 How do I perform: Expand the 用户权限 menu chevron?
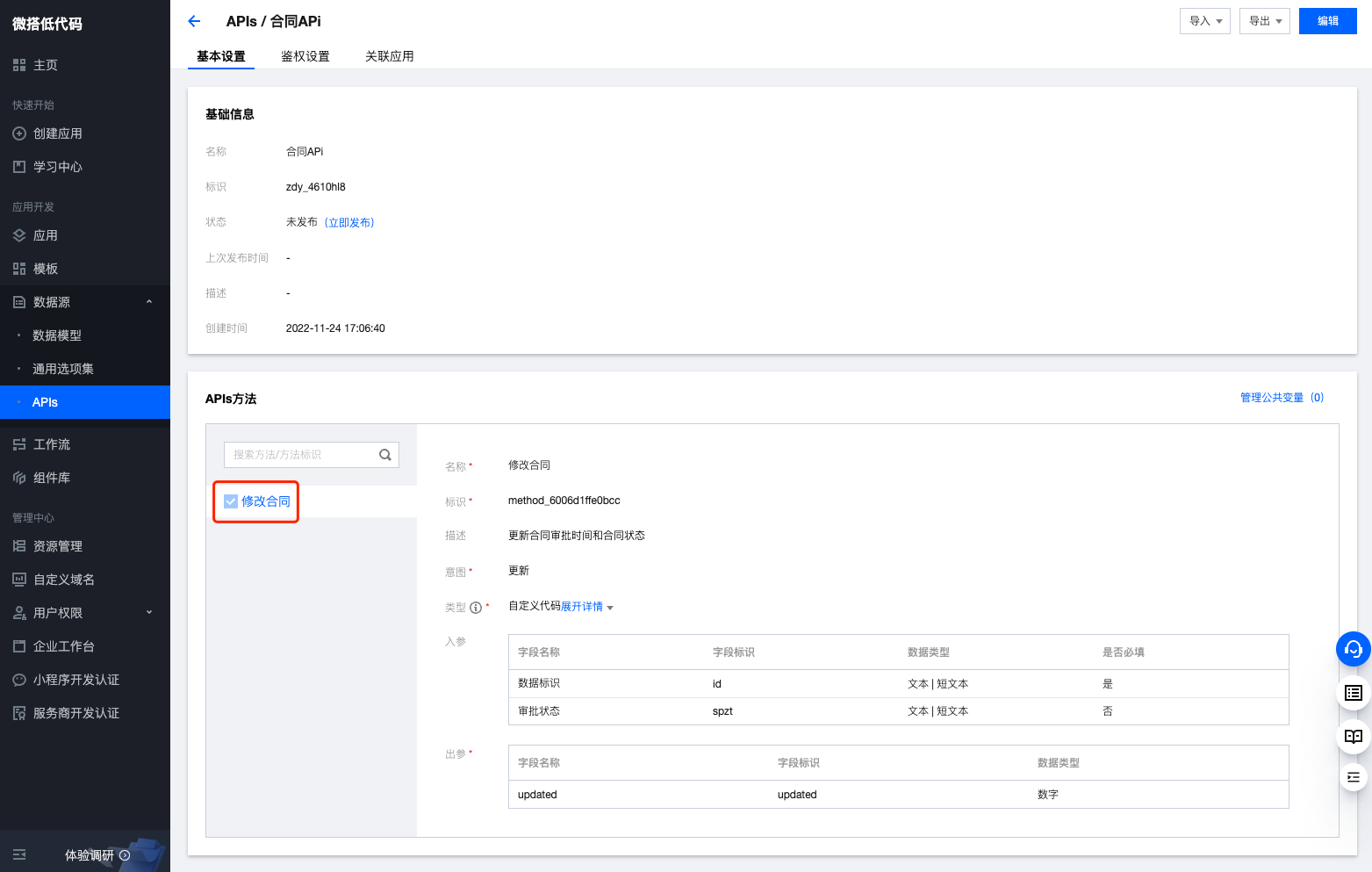[x=149, y=613]
